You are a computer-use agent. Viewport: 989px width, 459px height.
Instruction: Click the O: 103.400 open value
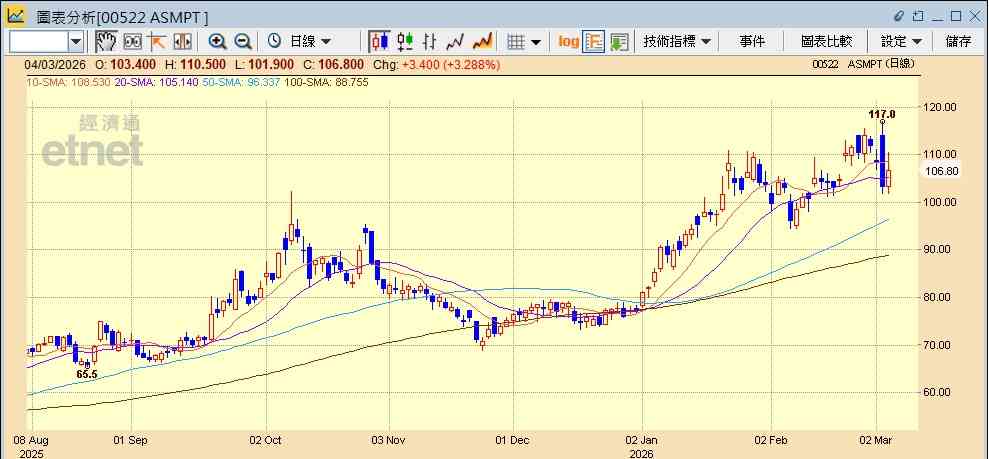click(127, 64)
